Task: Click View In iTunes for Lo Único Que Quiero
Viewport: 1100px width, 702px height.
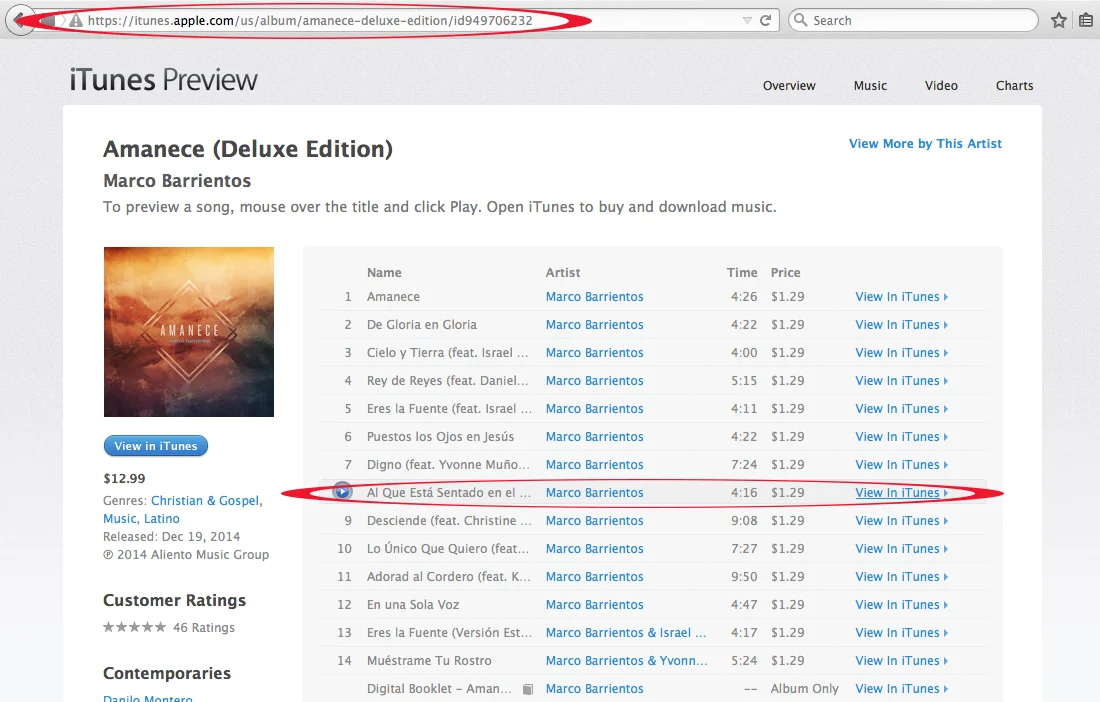Action: 901,549
